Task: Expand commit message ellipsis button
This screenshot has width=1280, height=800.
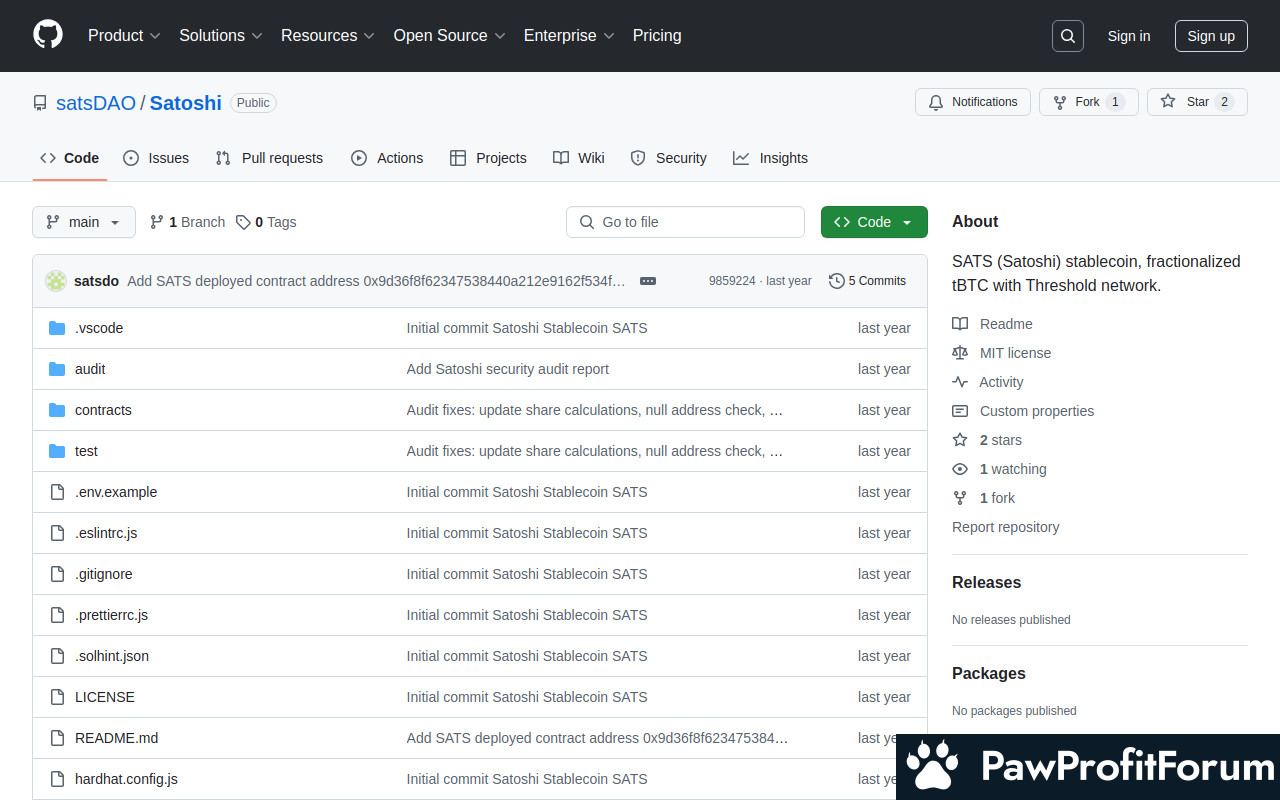Action: coord(648,281)
